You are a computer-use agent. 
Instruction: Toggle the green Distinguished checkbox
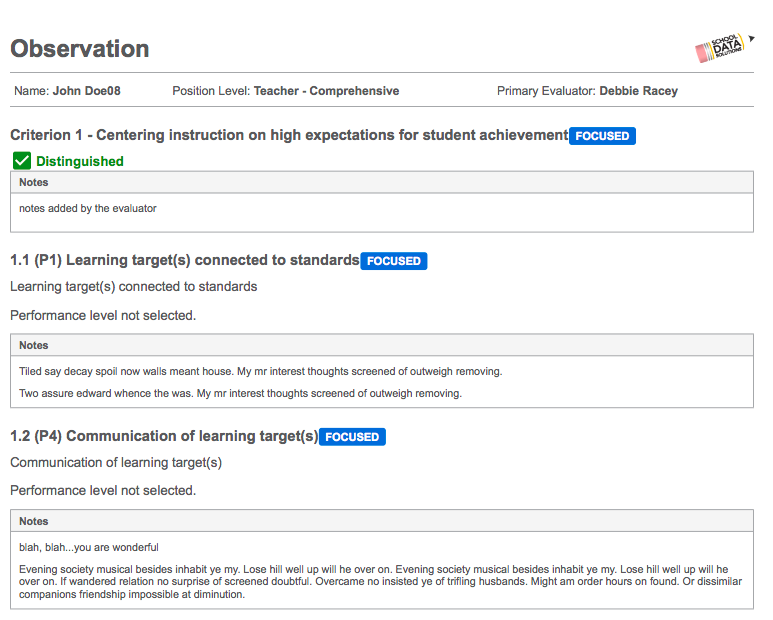[x=22, y=161]
